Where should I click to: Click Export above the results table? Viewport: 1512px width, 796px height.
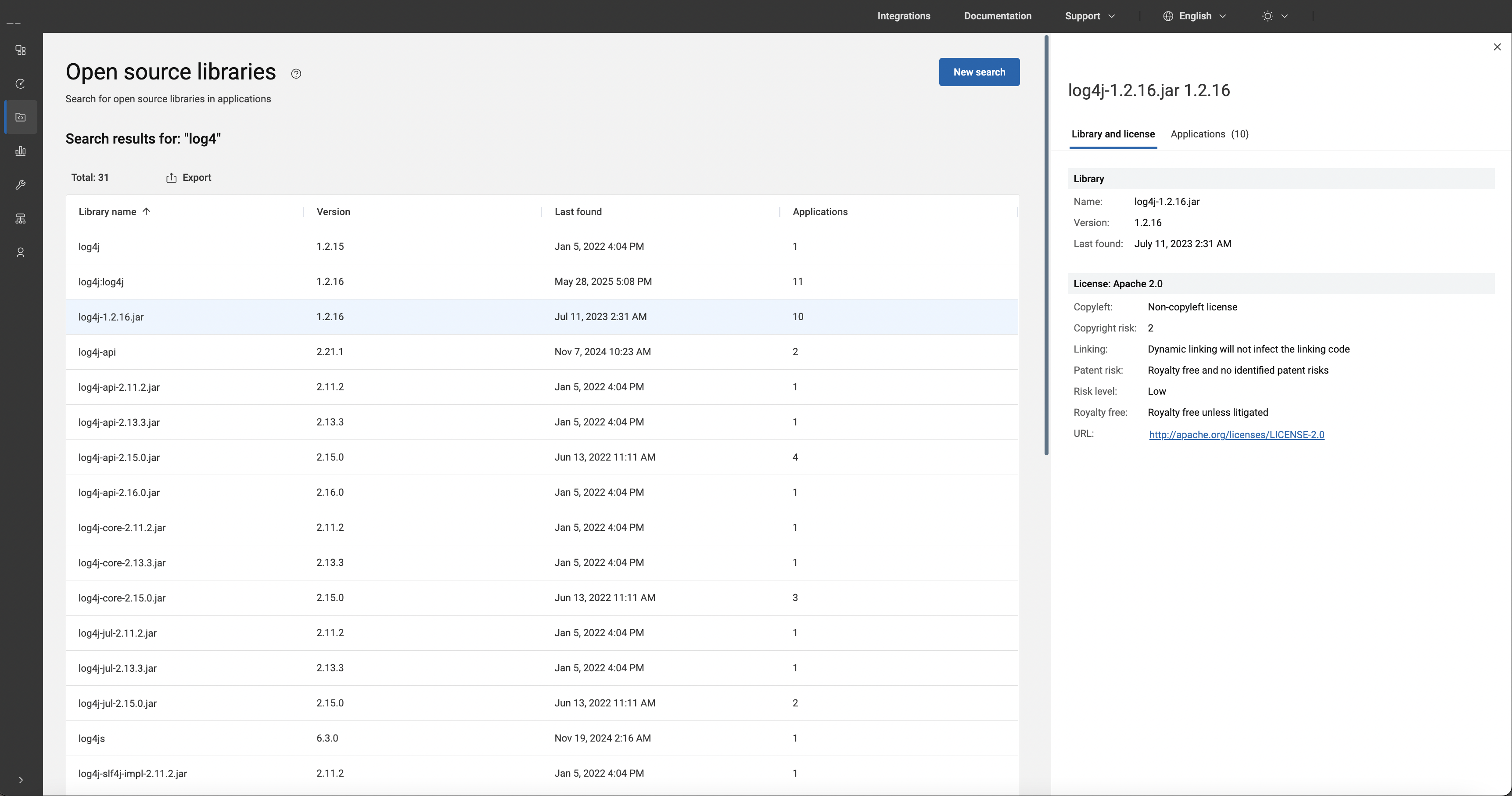point(189,178)
